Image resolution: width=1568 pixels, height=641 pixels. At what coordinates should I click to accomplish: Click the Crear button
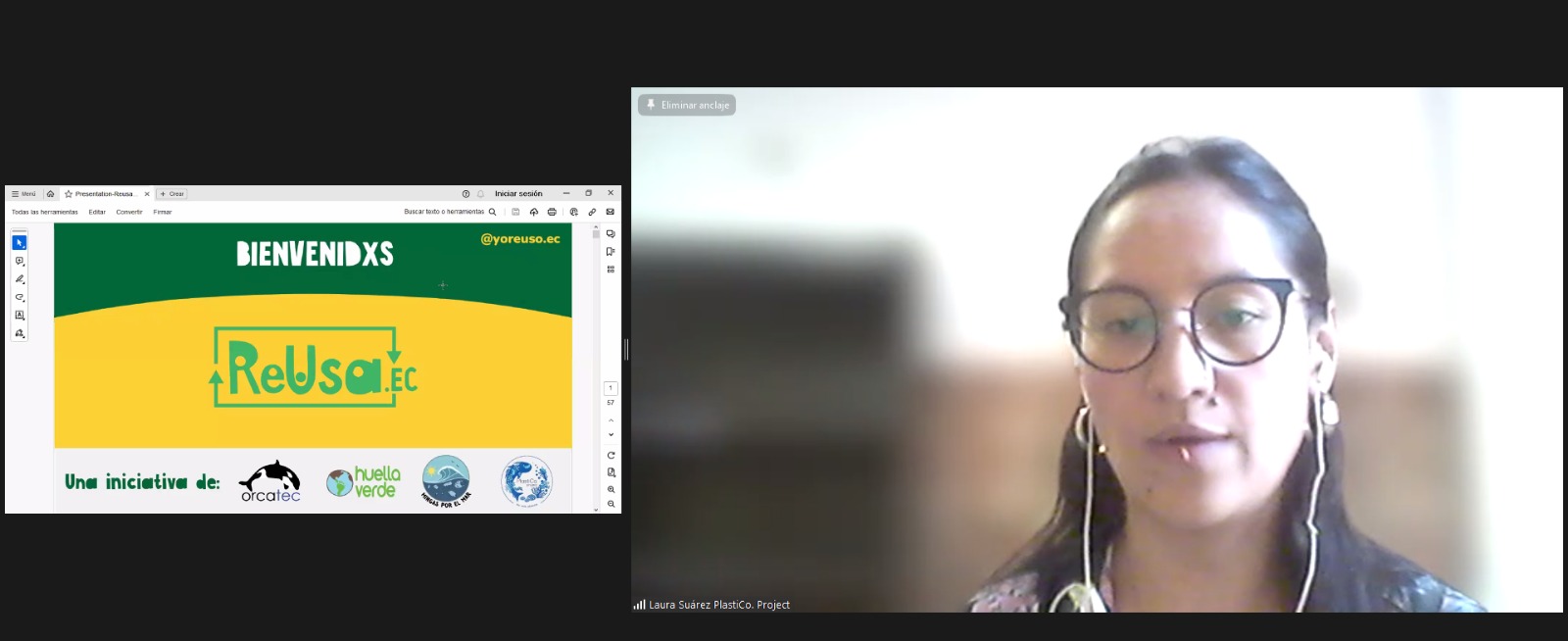[172, 194]
